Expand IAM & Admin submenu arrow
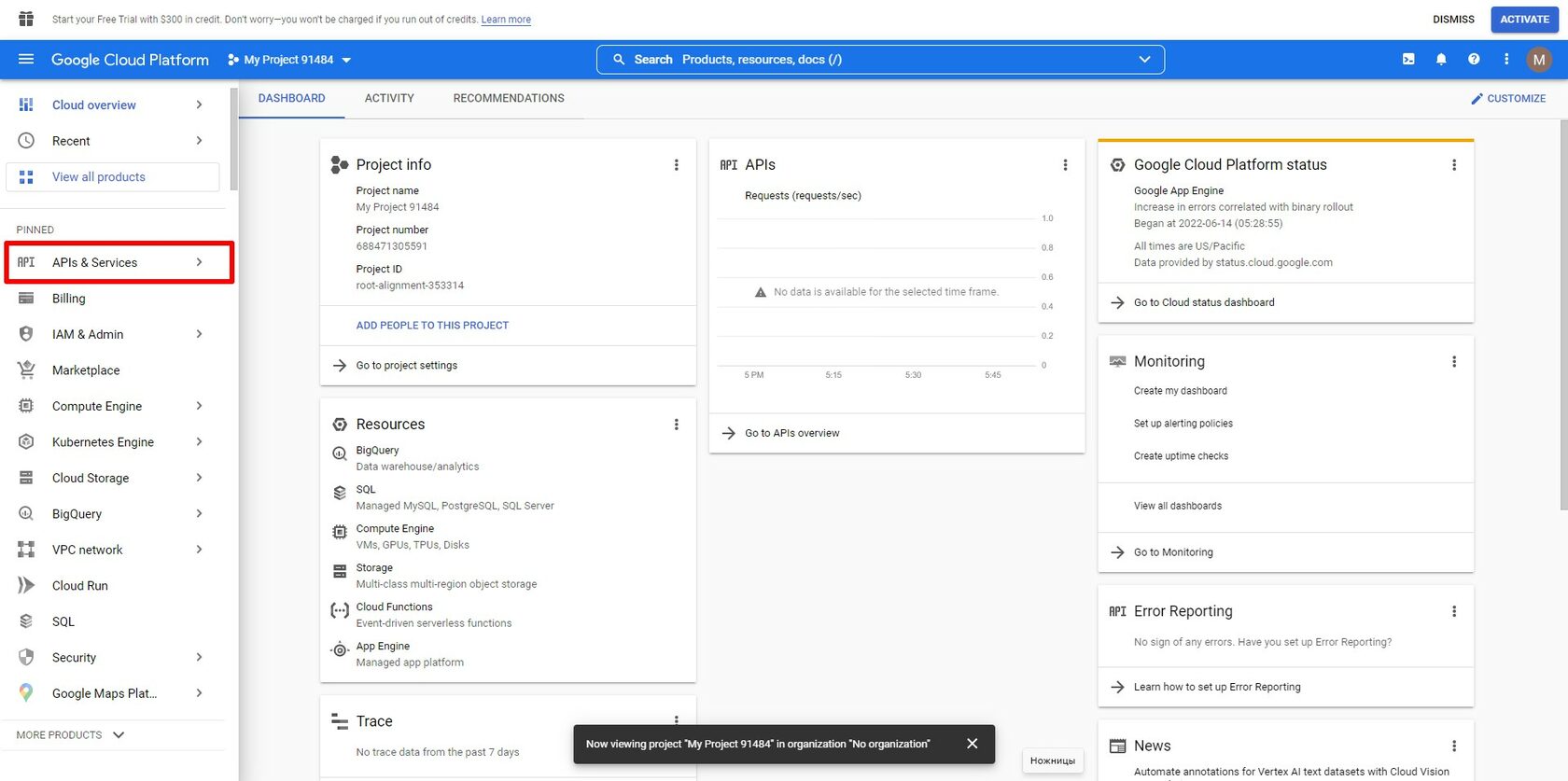1568x781 pixels. 199,334
